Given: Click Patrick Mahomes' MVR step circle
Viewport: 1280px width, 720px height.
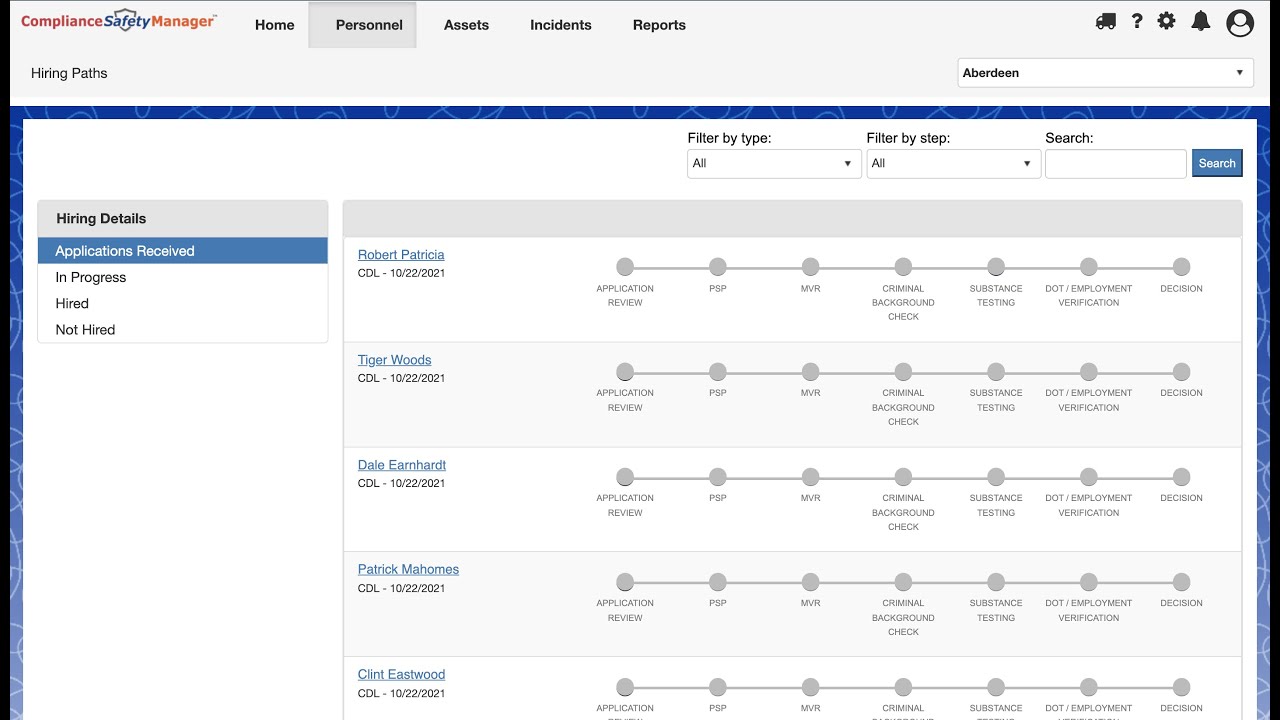Looking at the screenshot, I should (810, 582).
